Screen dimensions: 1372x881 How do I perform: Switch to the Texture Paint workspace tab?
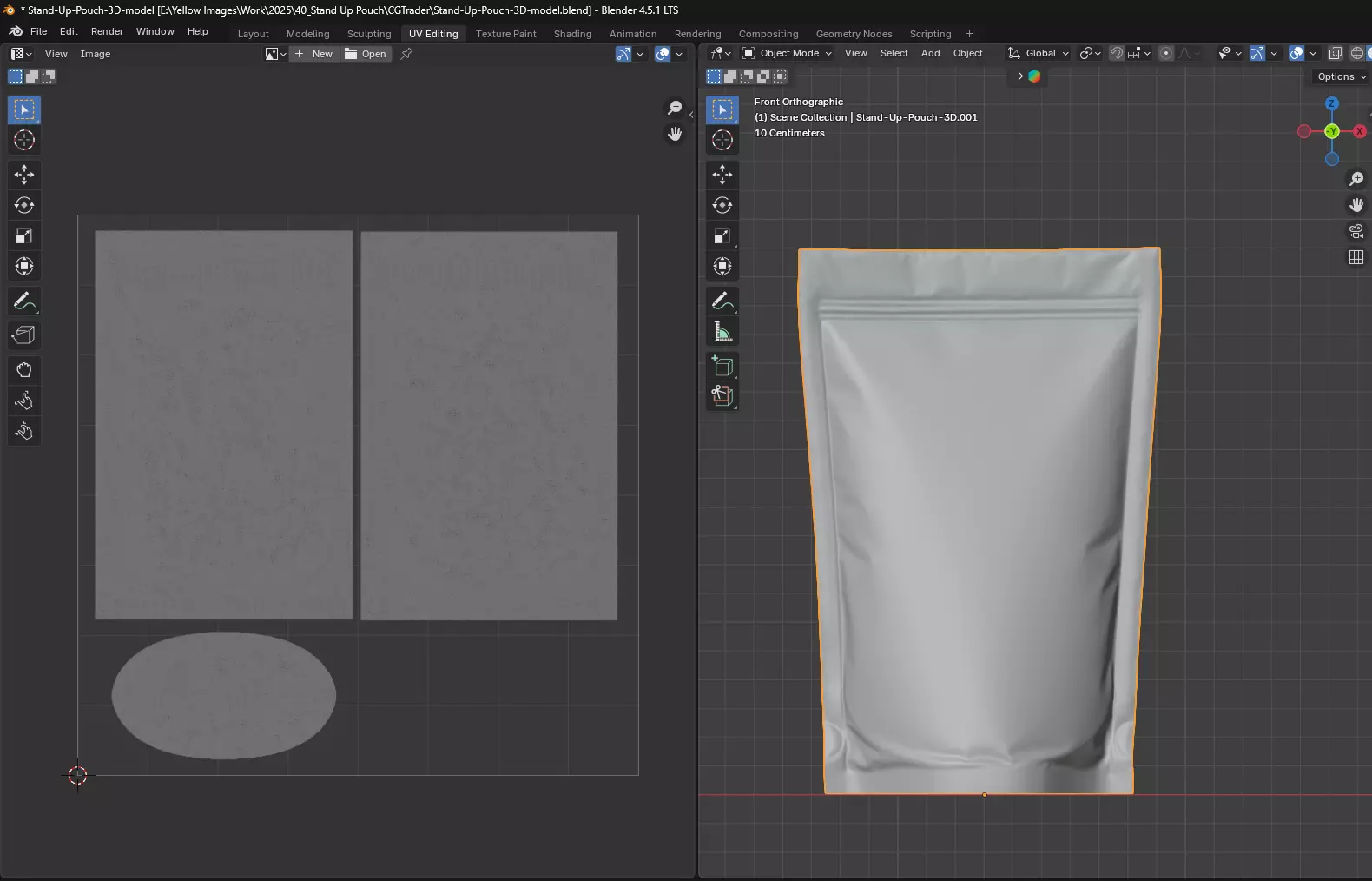tap(506, 34)
